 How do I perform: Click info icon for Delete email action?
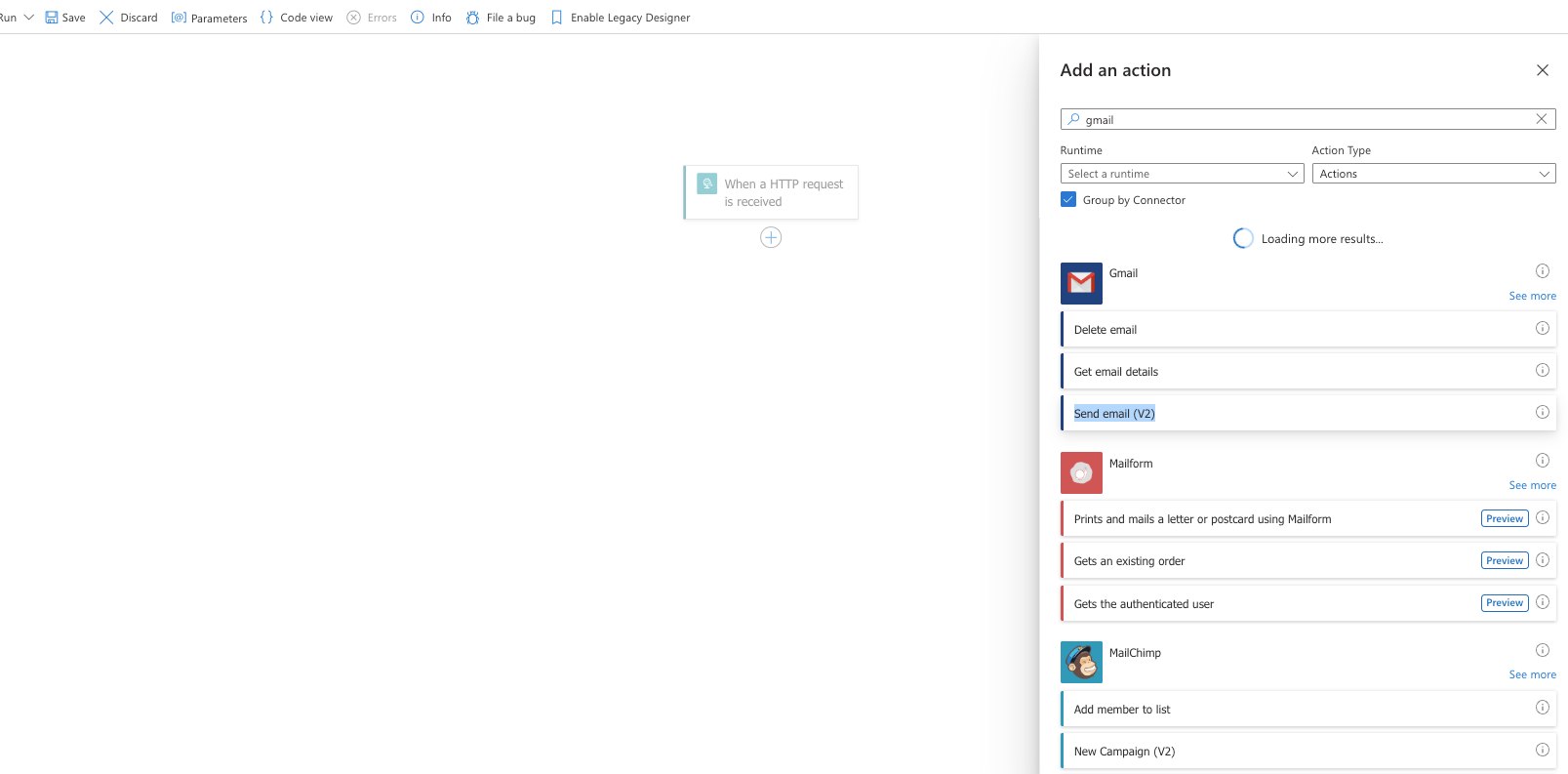pos(1542,328)
